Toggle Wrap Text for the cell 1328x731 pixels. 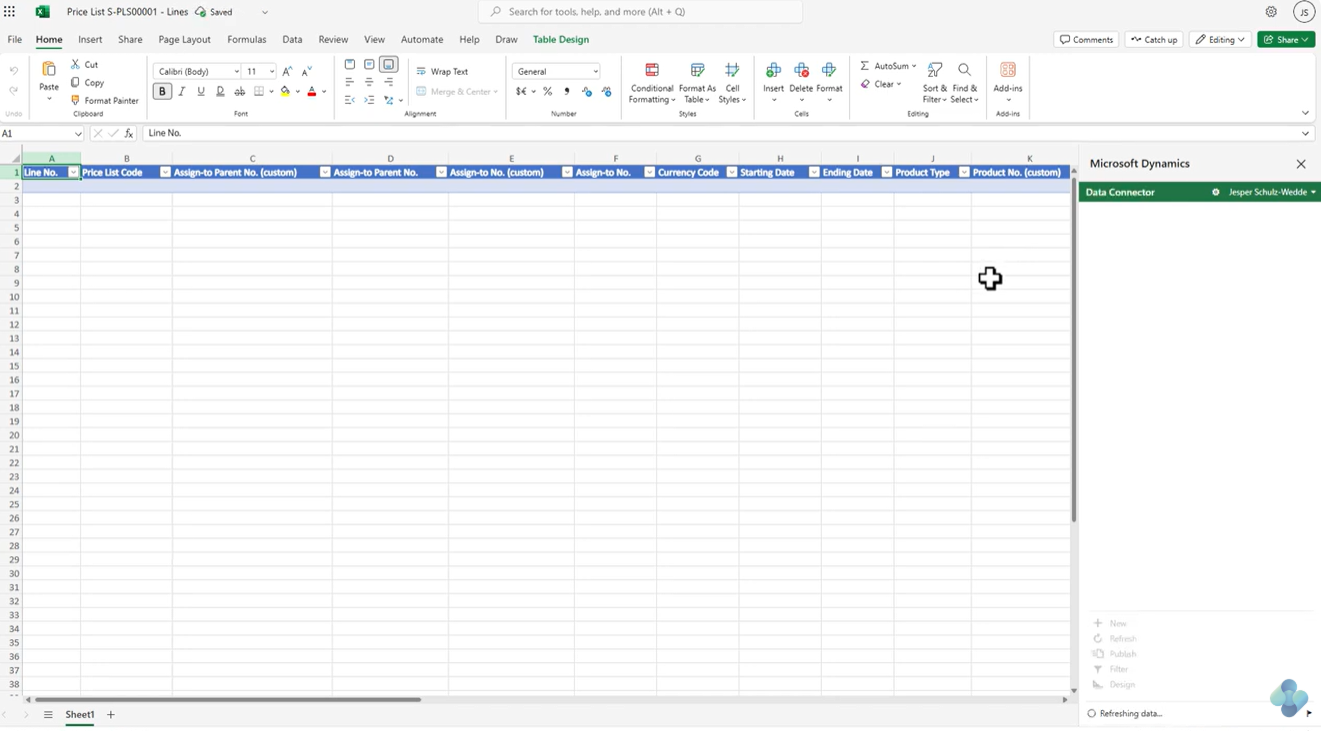[x=442, y=71]
